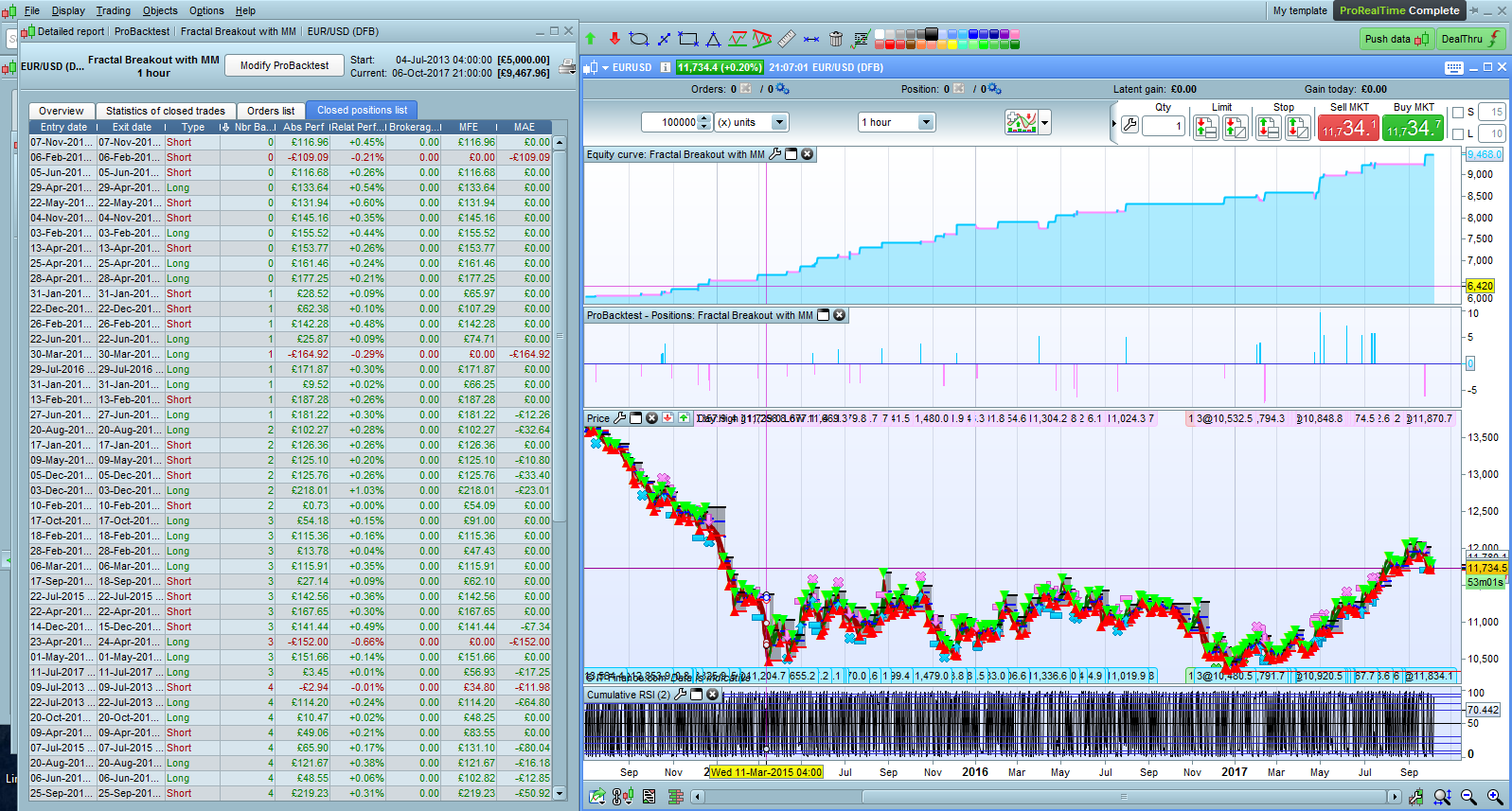Select the ellipse drawing tool

[x=639, y=39]
